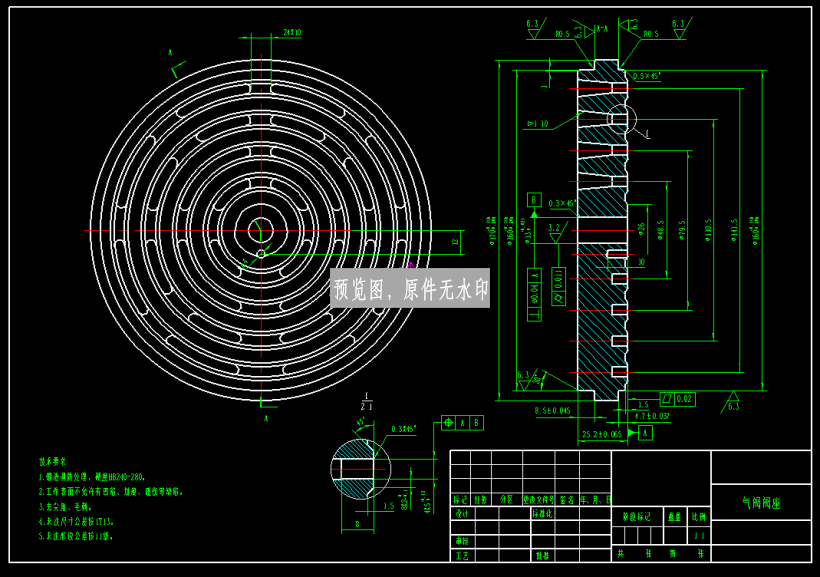Select the position tolerance frame with A and B
The image size is (820, 577).
(x=462, y=423)
